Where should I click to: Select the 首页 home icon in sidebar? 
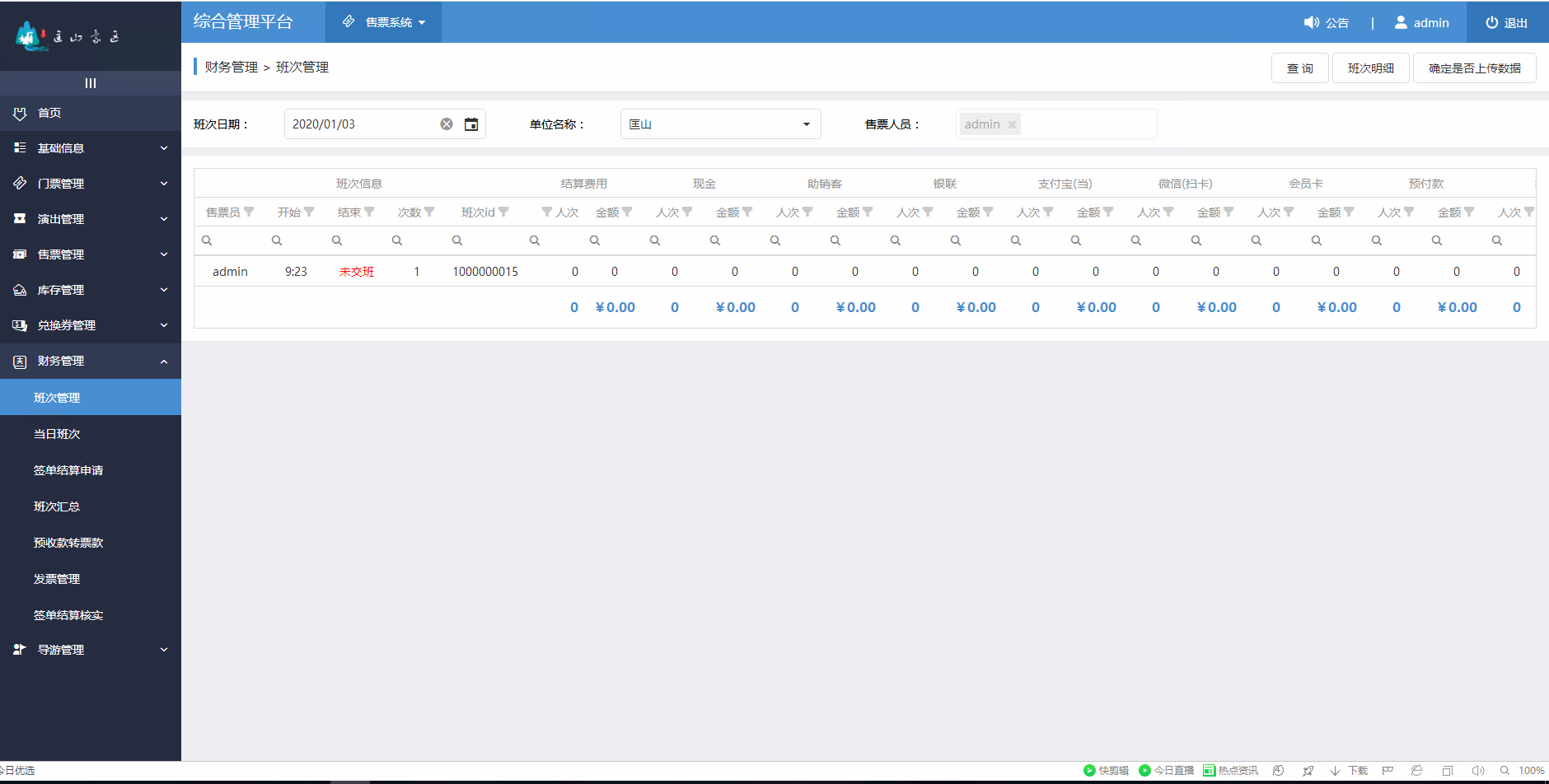[20, 113]
